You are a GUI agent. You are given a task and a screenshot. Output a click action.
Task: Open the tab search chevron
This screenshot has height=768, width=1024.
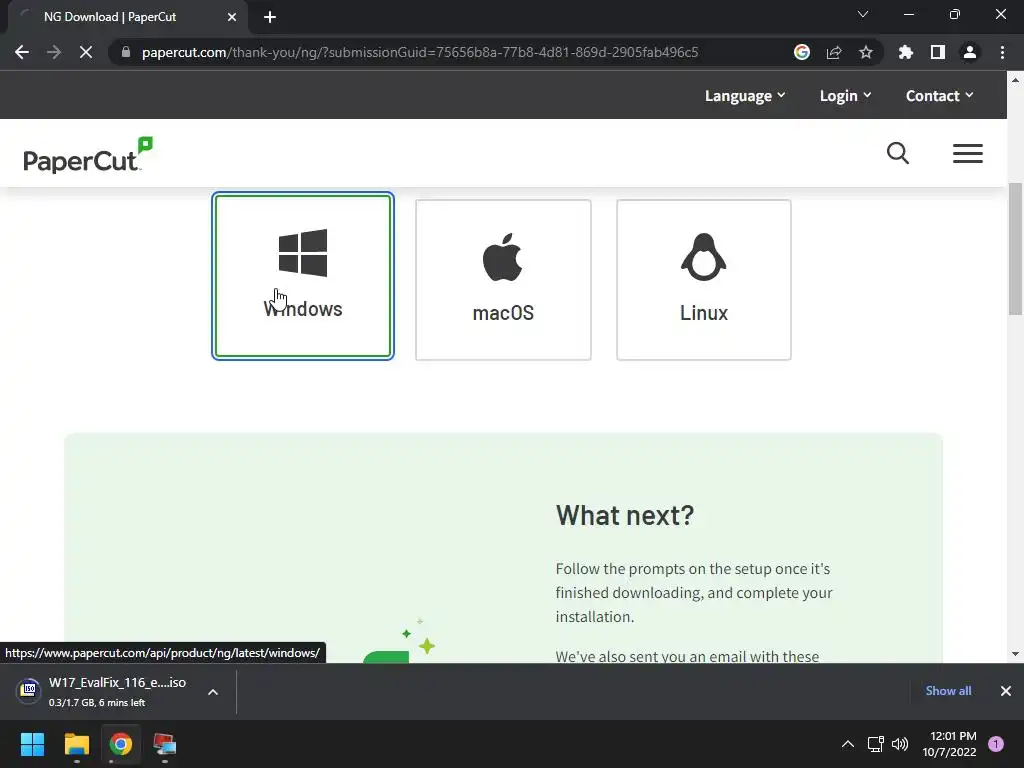coord(863,14)
